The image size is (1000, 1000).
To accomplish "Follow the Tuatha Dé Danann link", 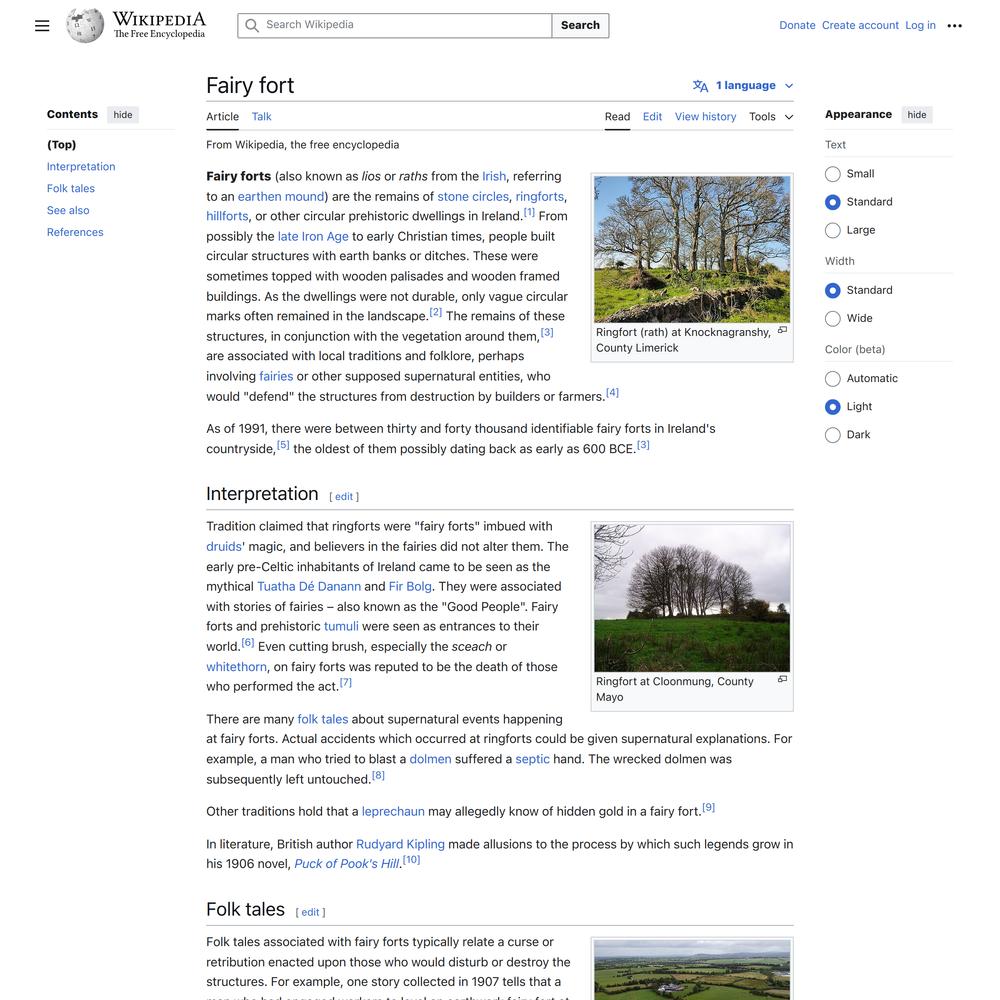I will pos(309,587).
